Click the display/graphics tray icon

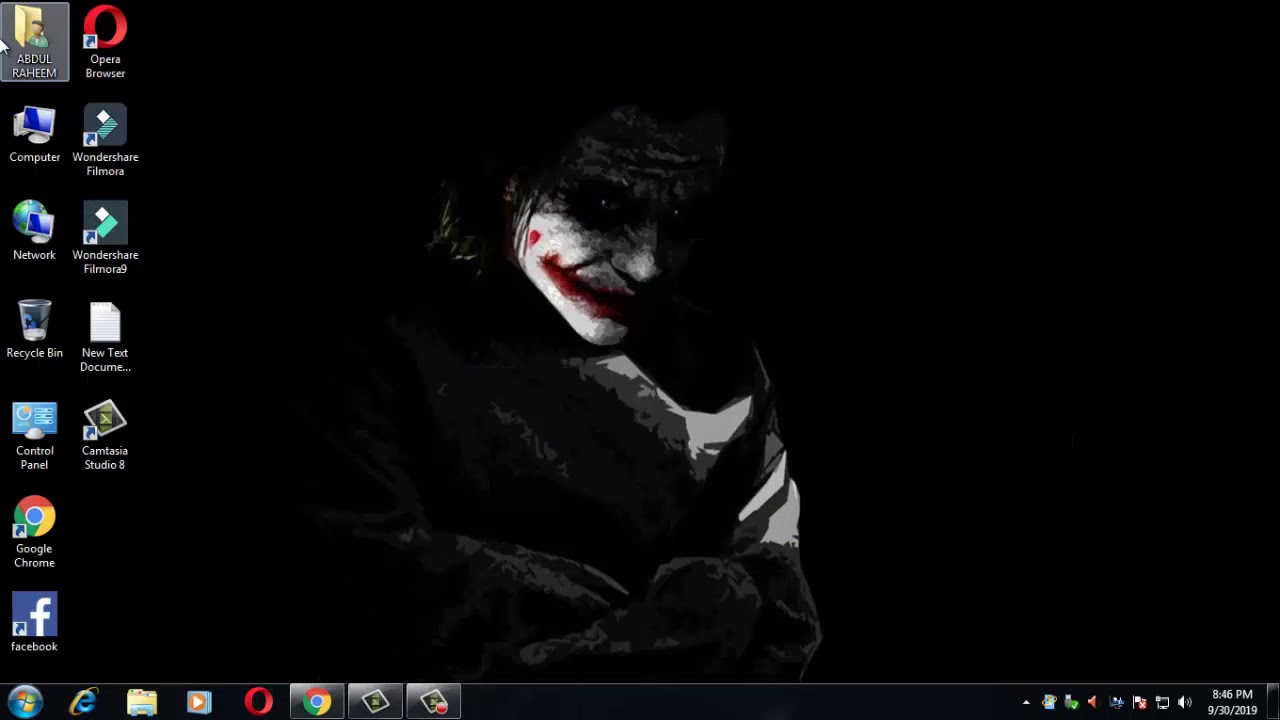[1116, 703]
